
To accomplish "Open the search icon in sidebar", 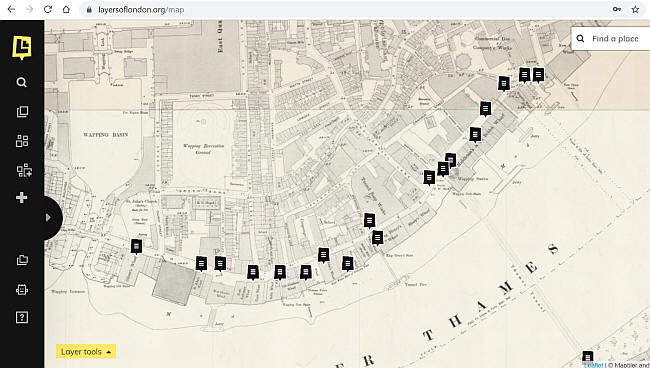I will click(22, 82).
